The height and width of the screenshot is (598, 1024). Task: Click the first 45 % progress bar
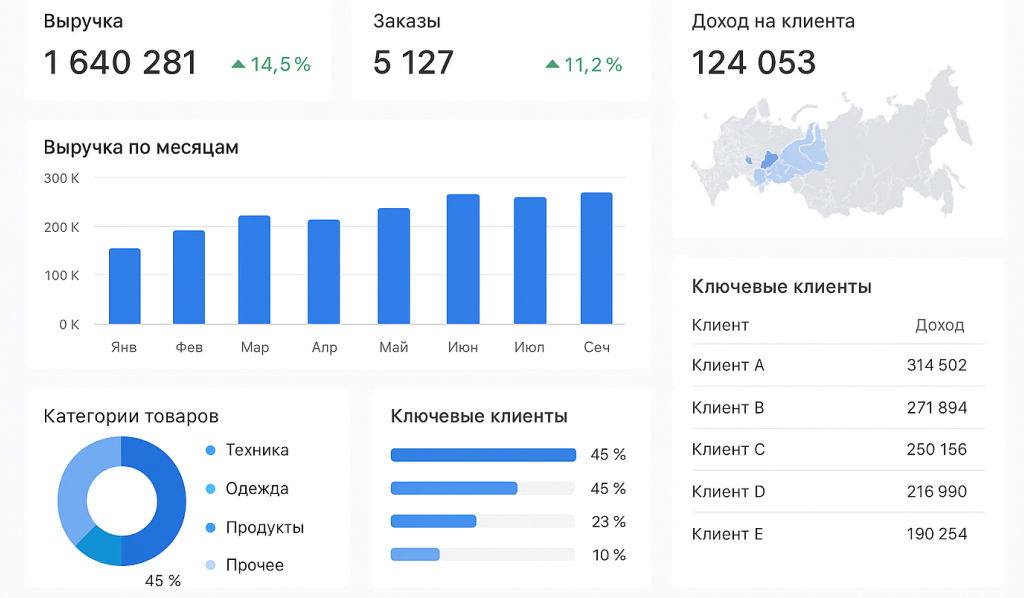pos(483,455)
